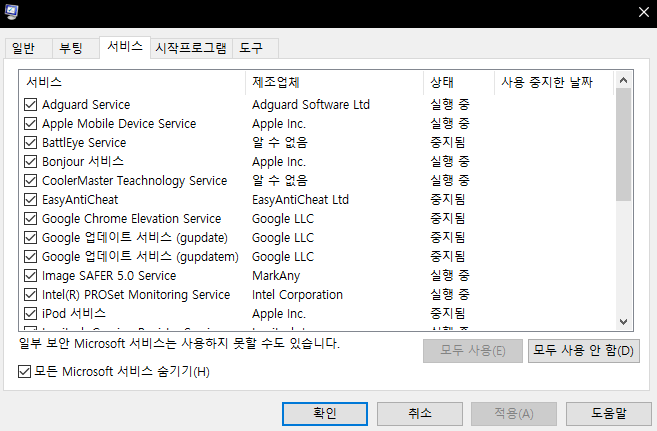This screenshot has height=431, width=657.
Task: Toggle the Apple Mobile Device Service checkbox
Action: click(30, 124)
